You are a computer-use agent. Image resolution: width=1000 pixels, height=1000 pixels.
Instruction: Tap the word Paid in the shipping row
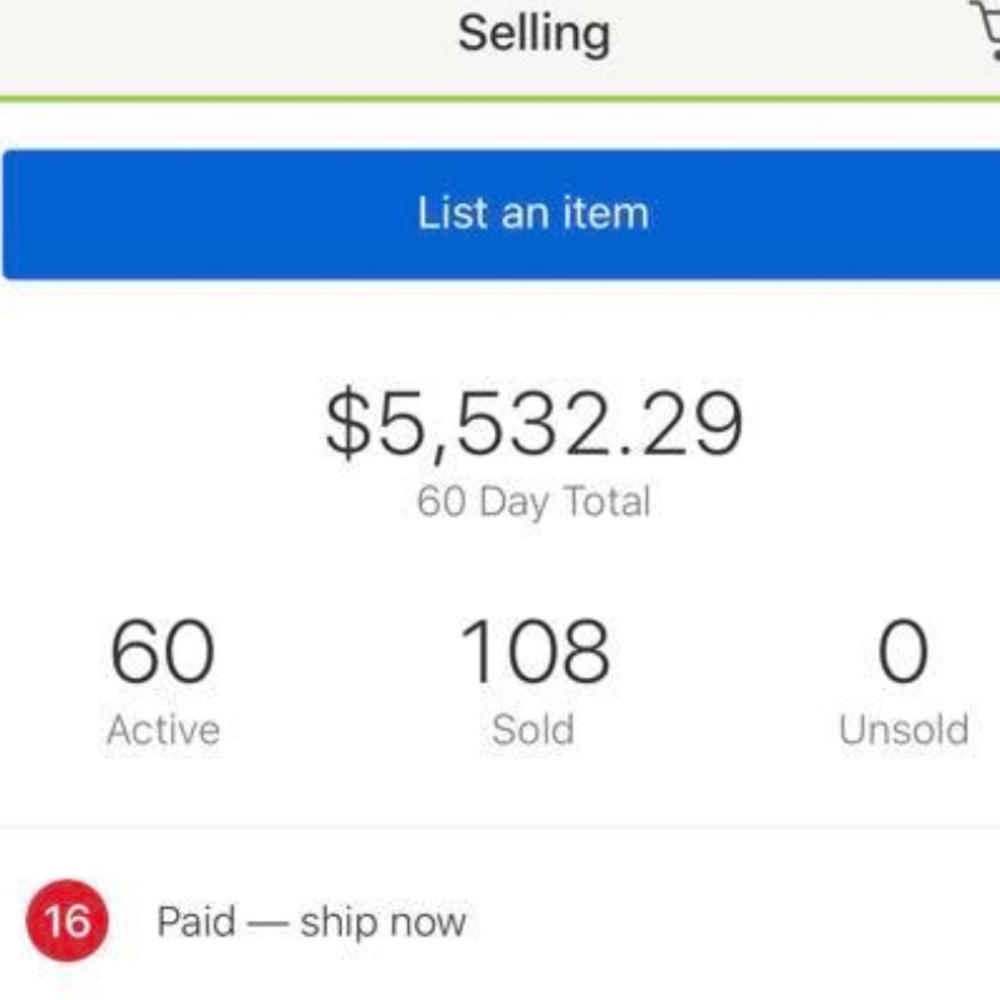(196, 921)
